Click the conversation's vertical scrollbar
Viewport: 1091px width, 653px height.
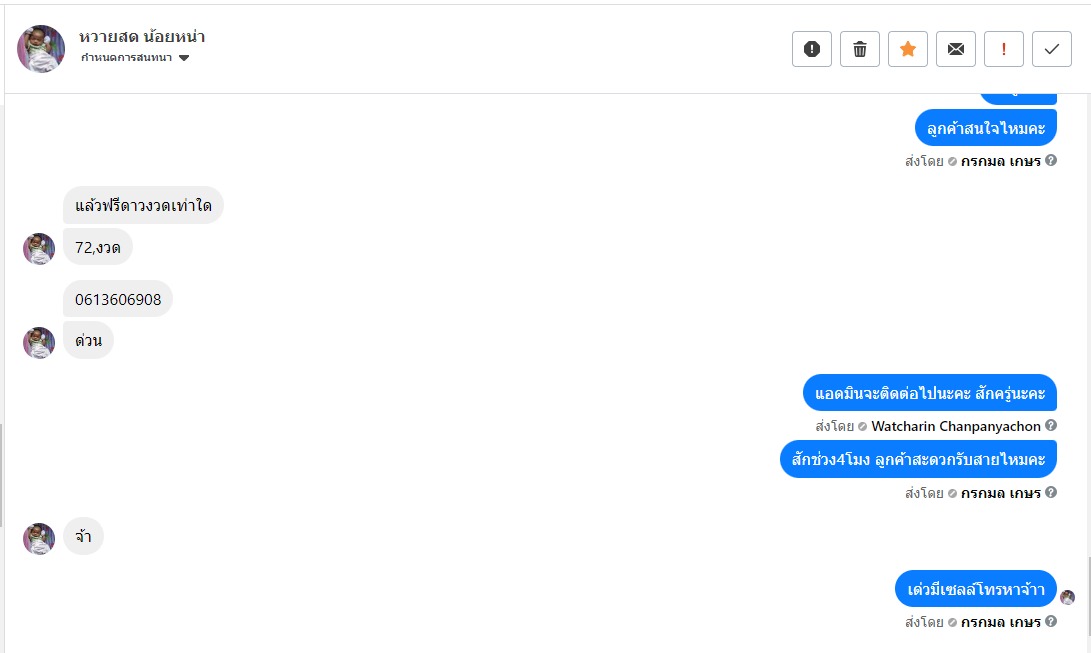click(x=1087, y=590)
